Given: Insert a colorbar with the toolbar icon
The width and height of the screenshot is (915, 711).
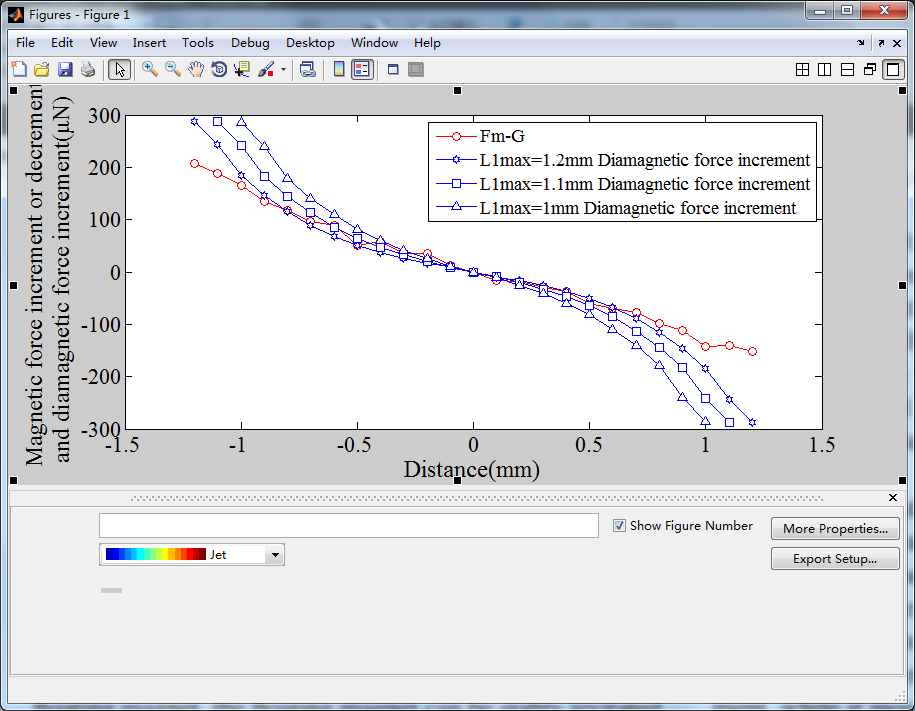Looking at the screenshot, I should point(338,69).
